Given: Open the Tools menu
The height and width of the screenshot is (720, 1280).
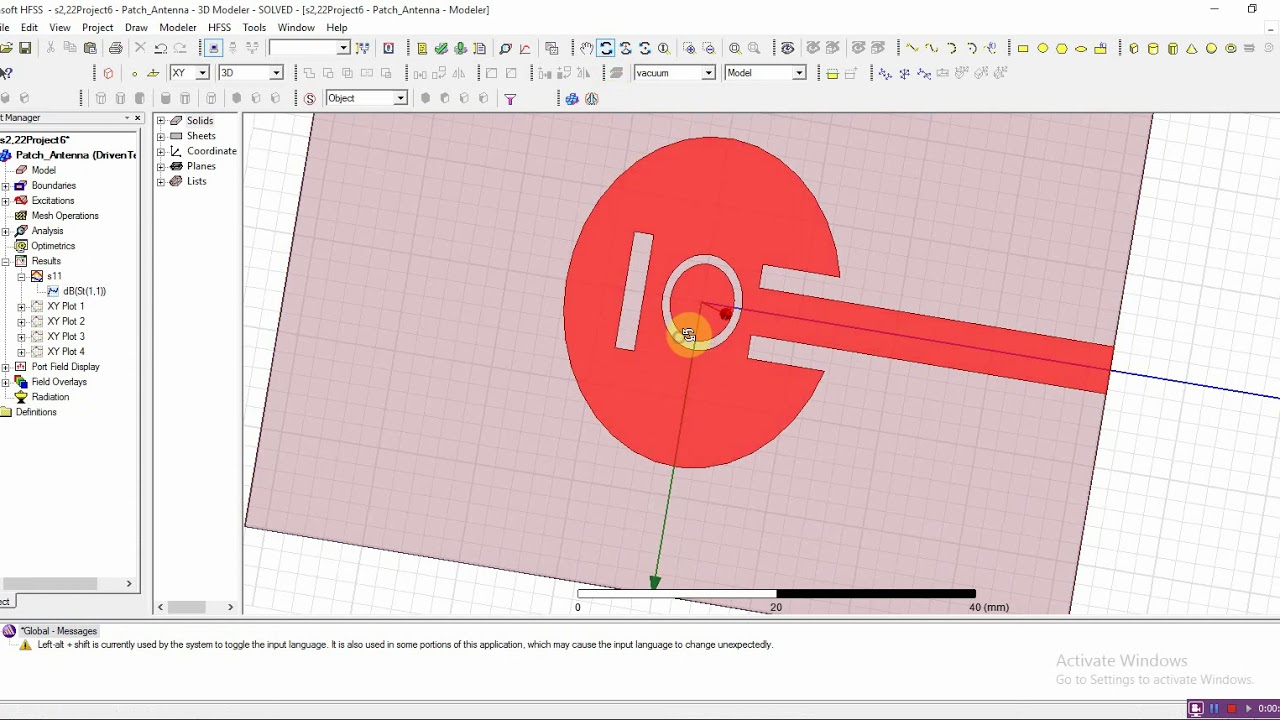Looking at the screenshot, I should point(255,28).
